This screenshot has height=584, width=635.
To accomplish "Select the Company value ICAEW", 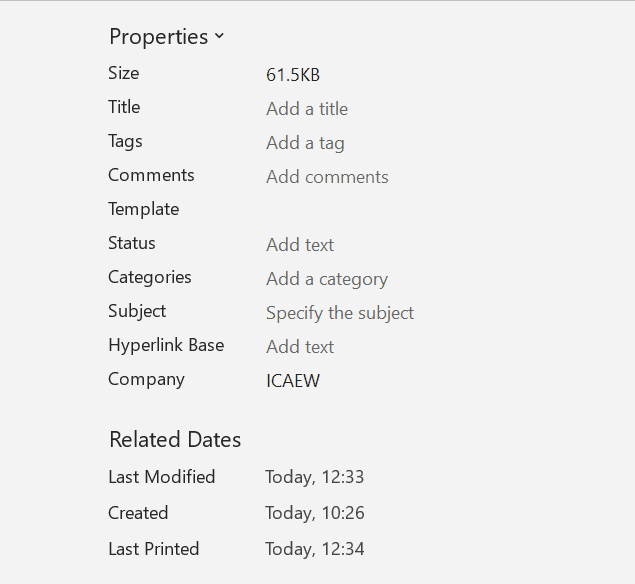I will 293,381.
